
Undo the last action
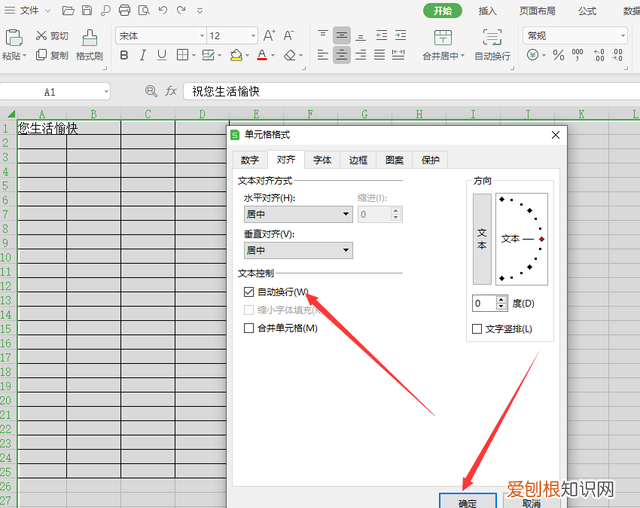point(163,10)
